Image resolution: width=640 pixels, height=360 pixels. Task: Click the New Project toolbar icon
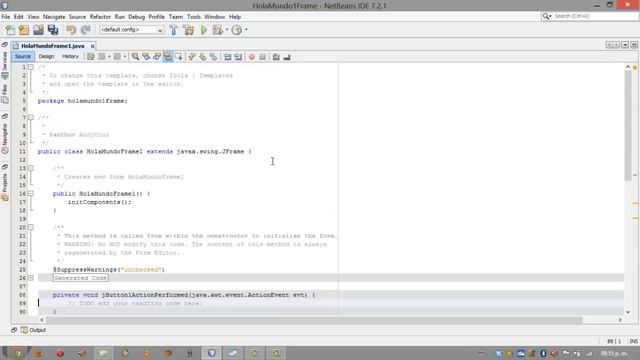[x=24, y=30]
